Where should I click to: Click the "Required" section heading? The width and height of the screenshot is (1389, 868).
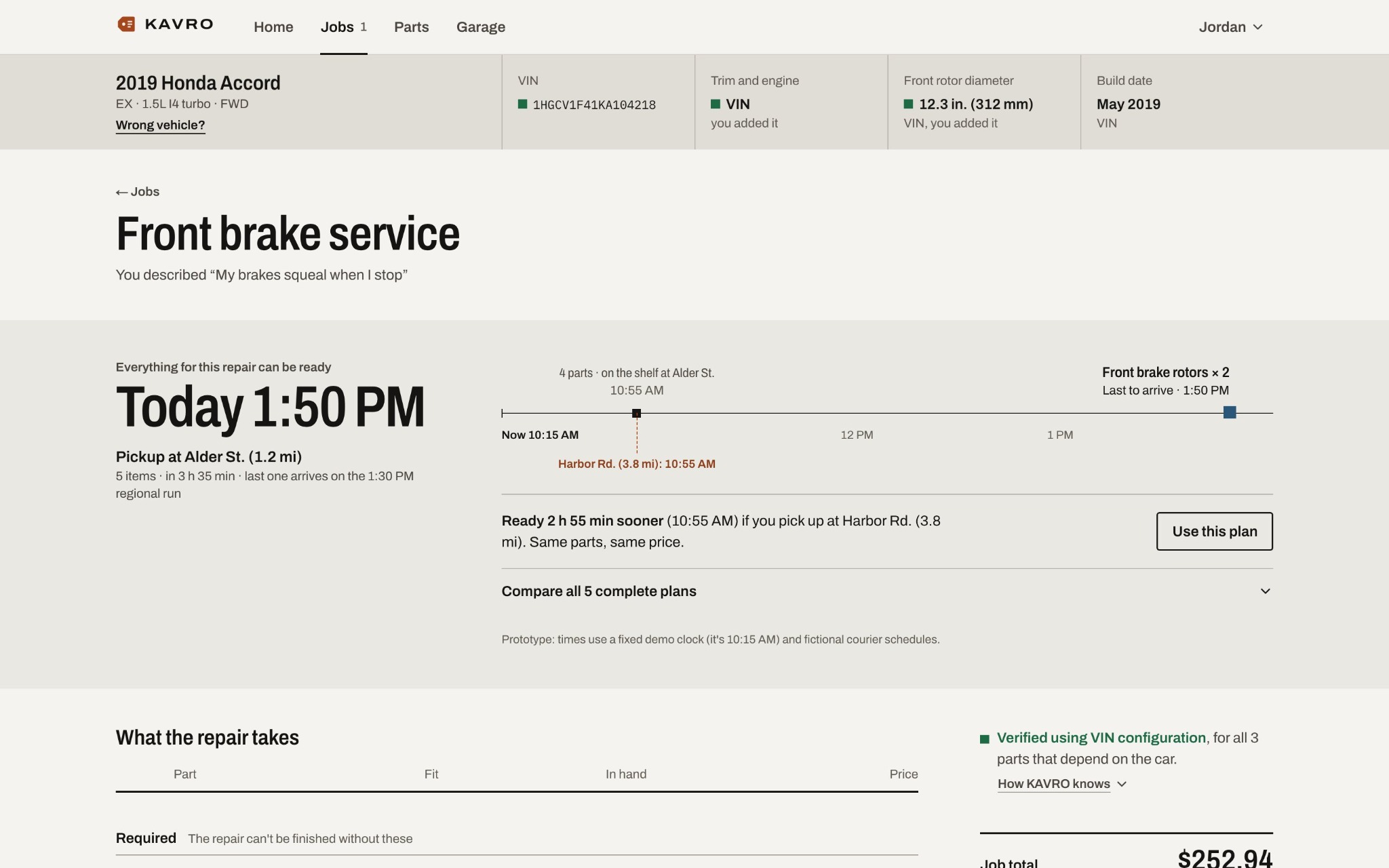[146, 838]
